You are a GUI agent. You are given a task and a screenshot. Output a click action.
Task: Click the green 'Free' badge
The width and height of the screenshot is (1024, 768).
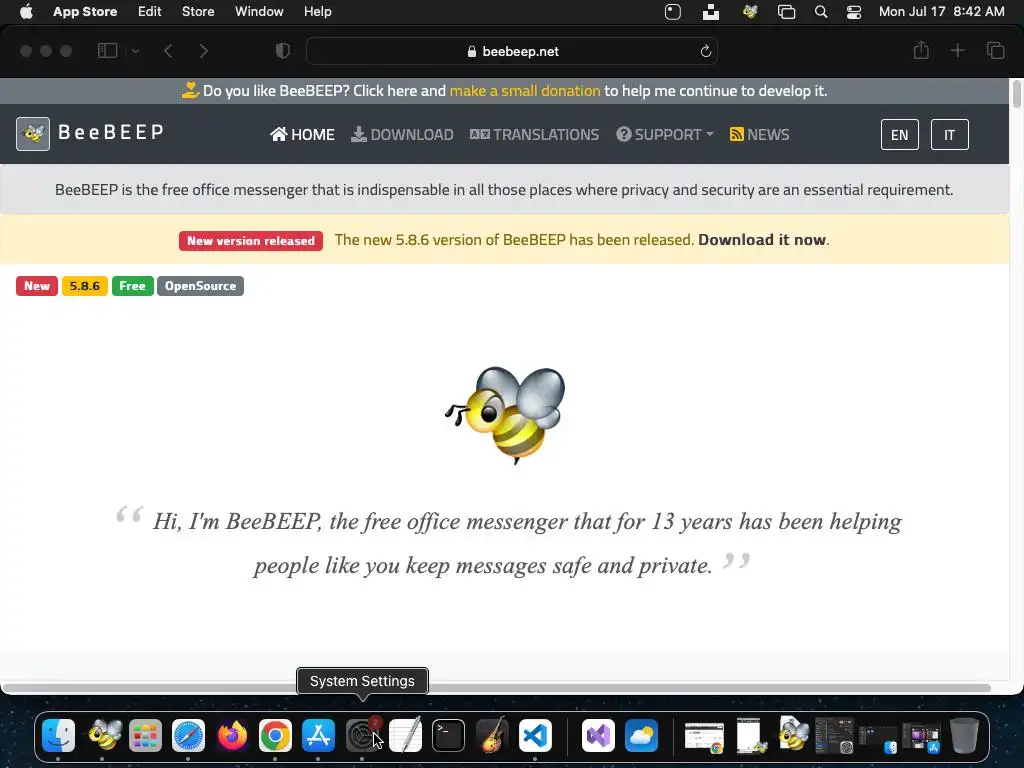[x=133, y=286]
